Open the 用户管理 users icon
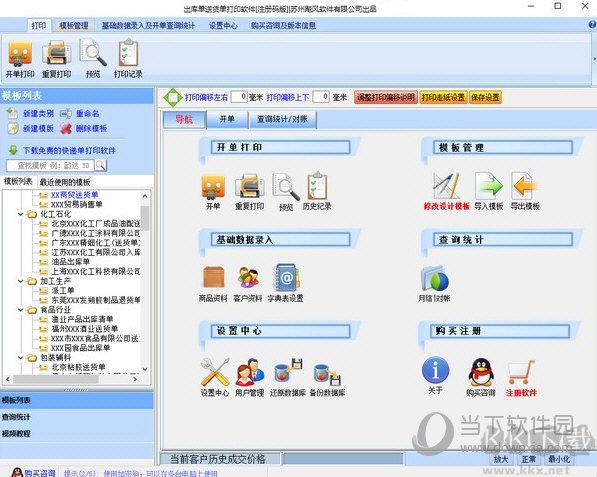Screen dimensions: 597x477 click(x=250, y=372)
